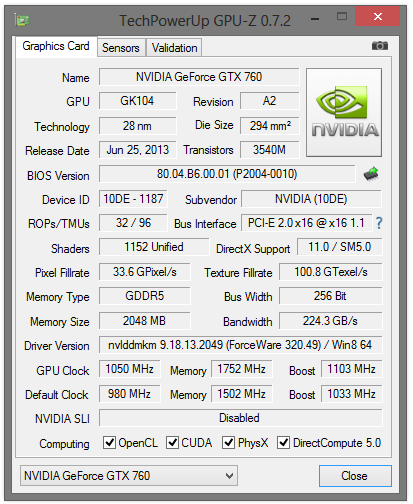Click the NVIDIA SLI field Disabled

pyautogui.click(x=240, y=418)
